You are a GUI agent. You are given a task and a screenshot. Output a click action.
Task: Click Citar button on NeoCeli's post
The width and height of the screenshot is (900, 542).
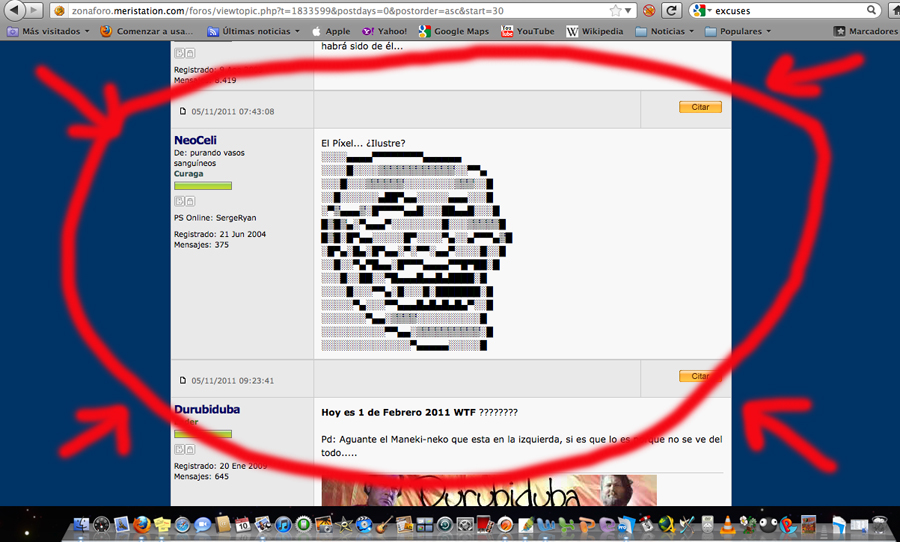pos(699,106)
